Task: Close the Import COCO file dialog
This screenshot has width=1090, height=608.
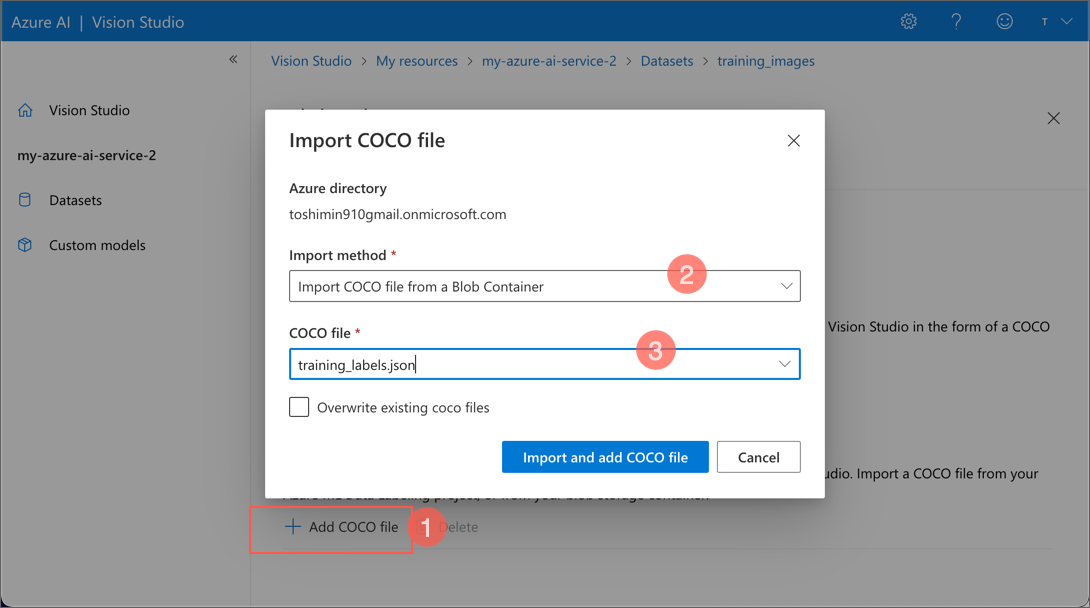Action: click(x=793, y=141)
